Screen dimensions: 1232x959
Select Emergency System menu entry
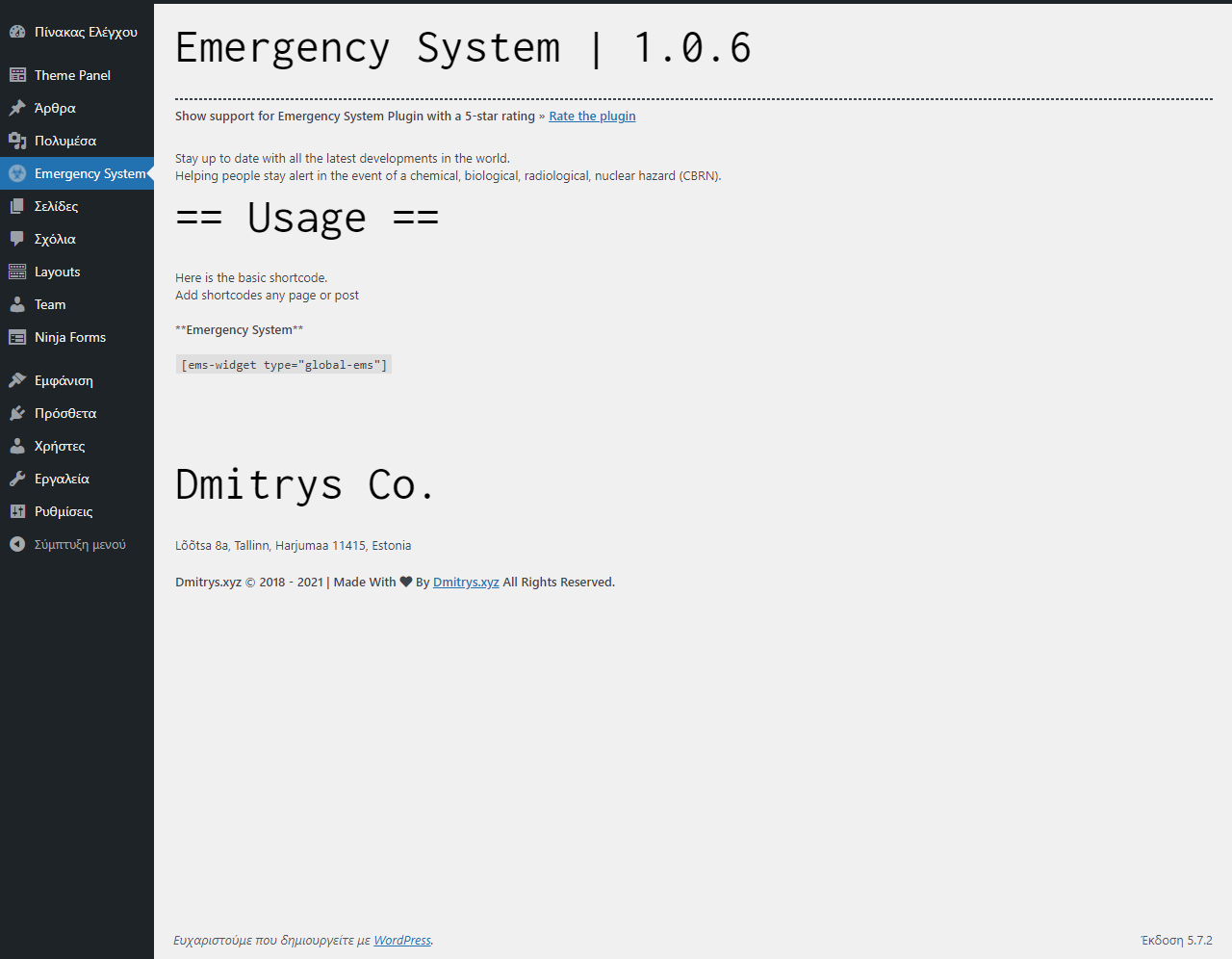[x=77, y=173]
